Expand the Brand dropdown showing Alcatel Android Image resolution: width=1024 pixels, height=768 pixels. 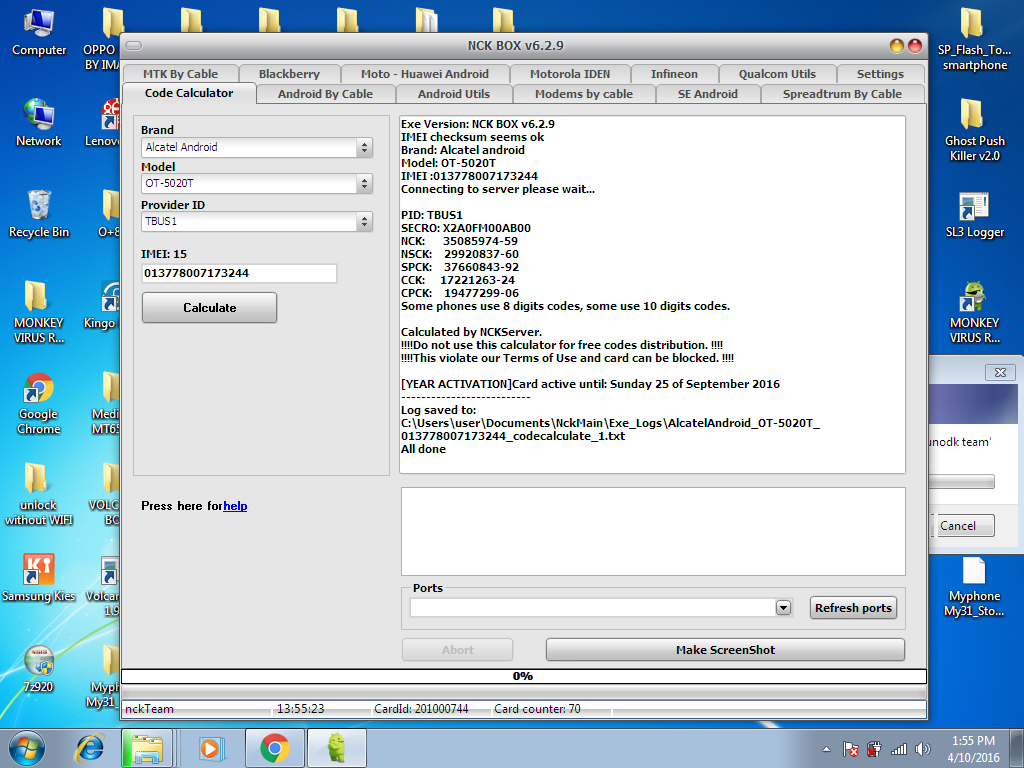pyautogui.click(x=364, y=148)
